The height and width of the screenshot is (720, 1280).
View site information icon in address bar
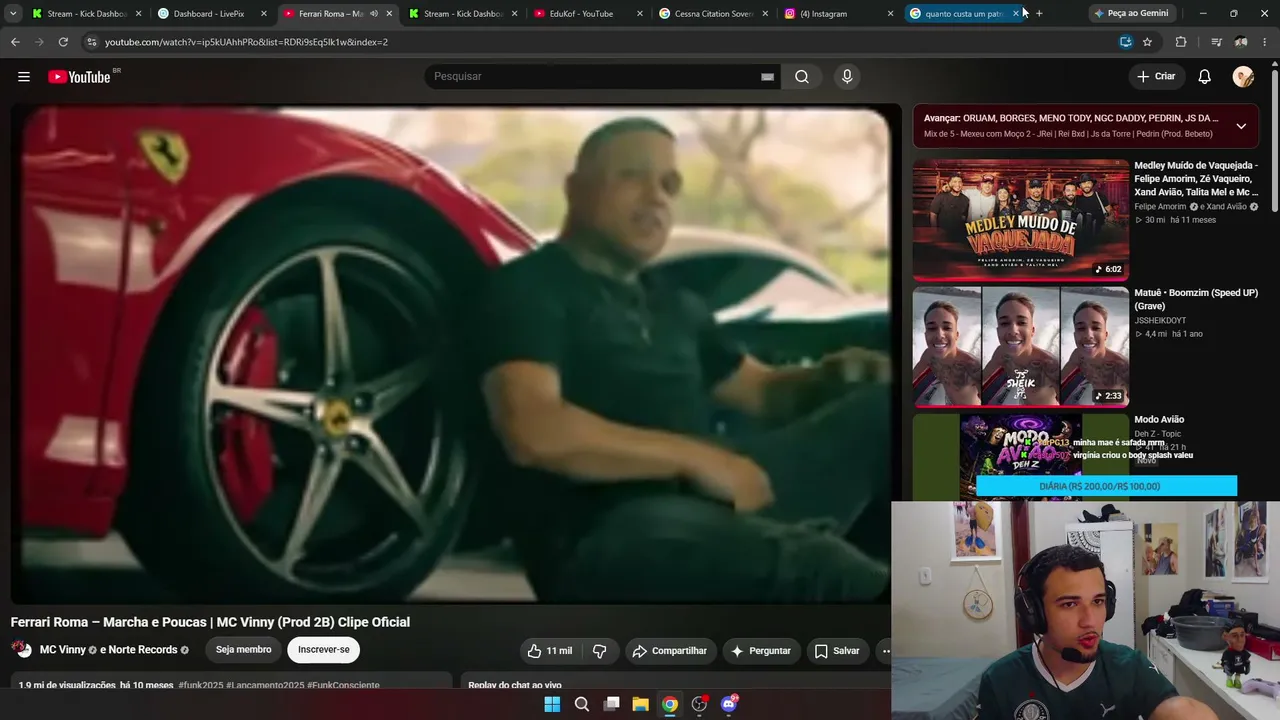point(91,42)
